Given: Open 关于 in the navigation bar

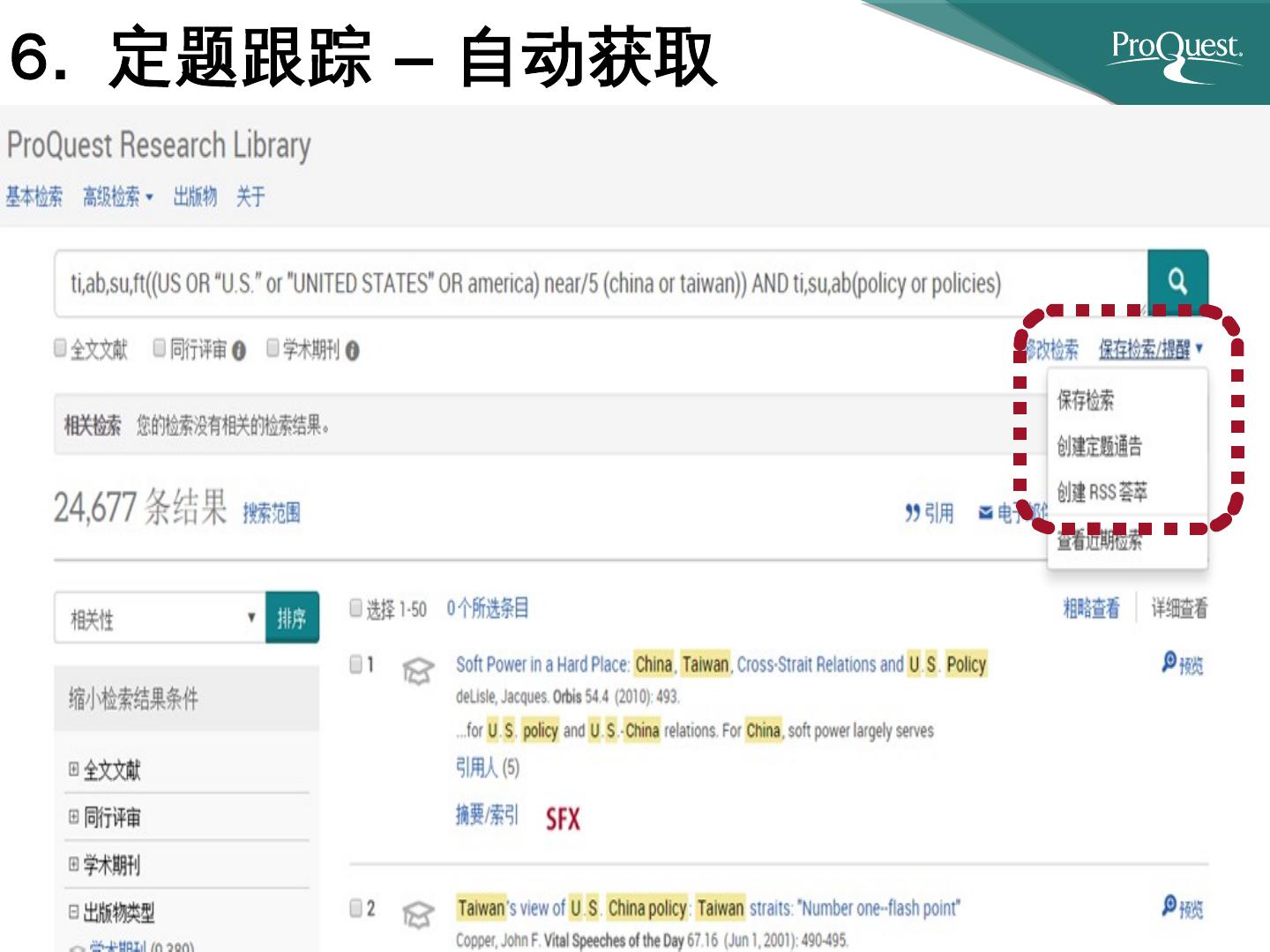Looking at the screenshot, I should pyautogui.click(x=250, y=197).
